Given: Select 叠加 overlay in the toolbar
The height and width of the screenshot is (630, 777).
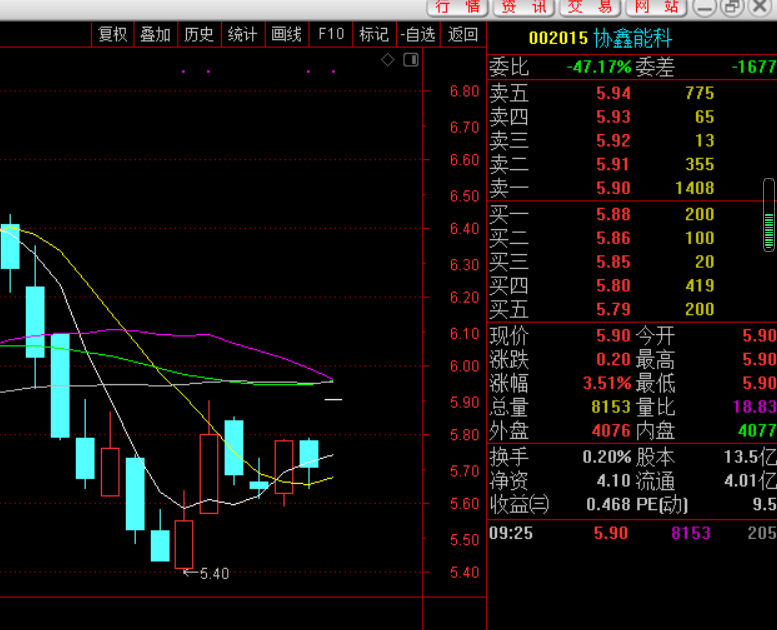Looking at the screenshot, I should pyautogui.click(x=155, y=34).
